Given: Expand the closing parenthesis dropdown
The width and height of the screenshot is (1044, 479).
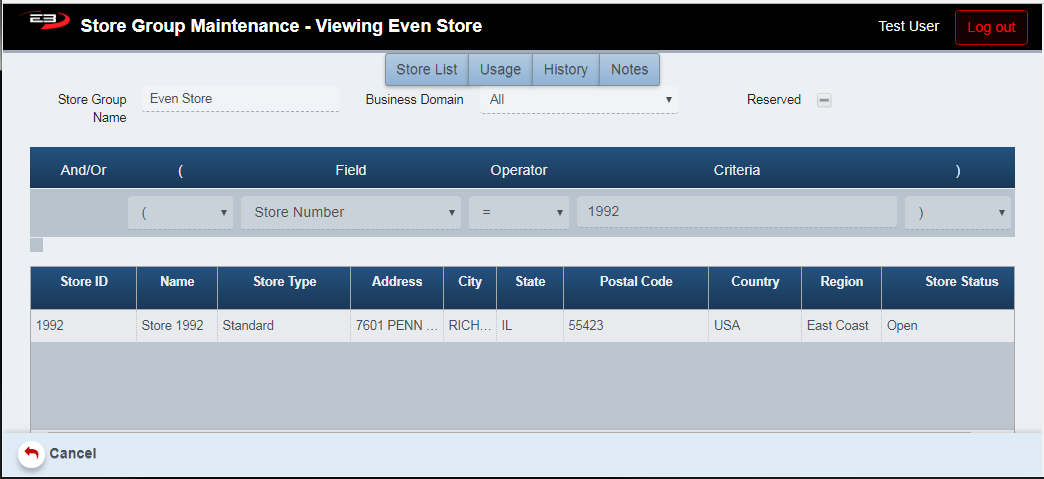Looking at the screenshot, I should click(x=957, y=212).
